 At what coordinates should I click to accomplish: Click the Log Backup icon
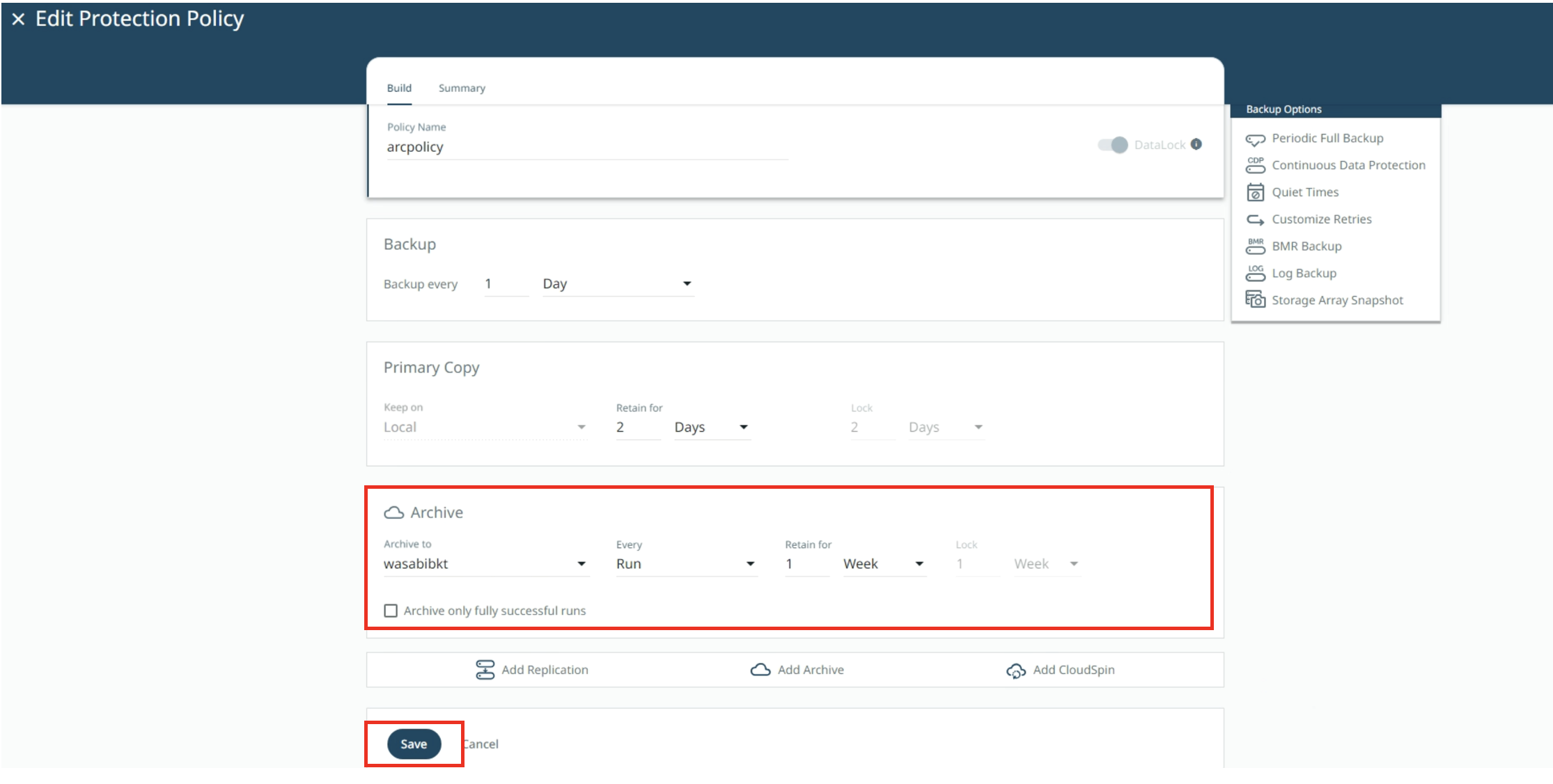click(1255, 273)
